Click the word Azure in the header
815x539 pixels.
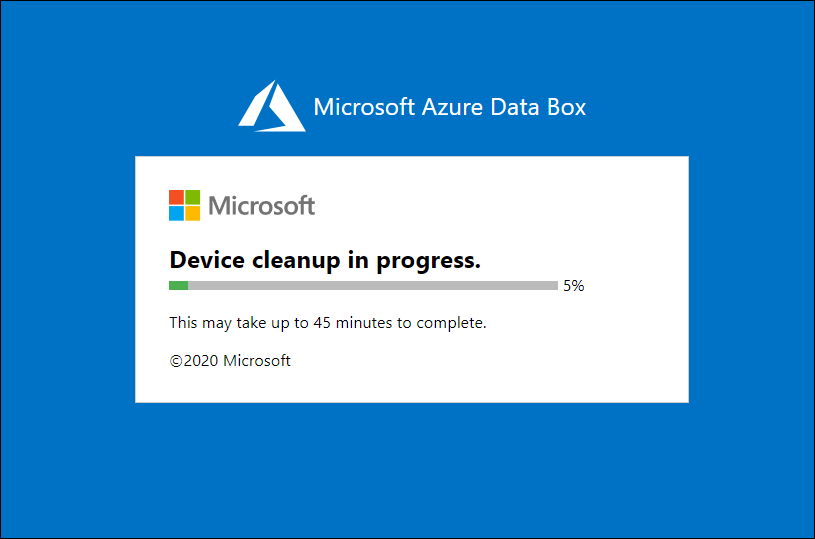coord(452,107)
